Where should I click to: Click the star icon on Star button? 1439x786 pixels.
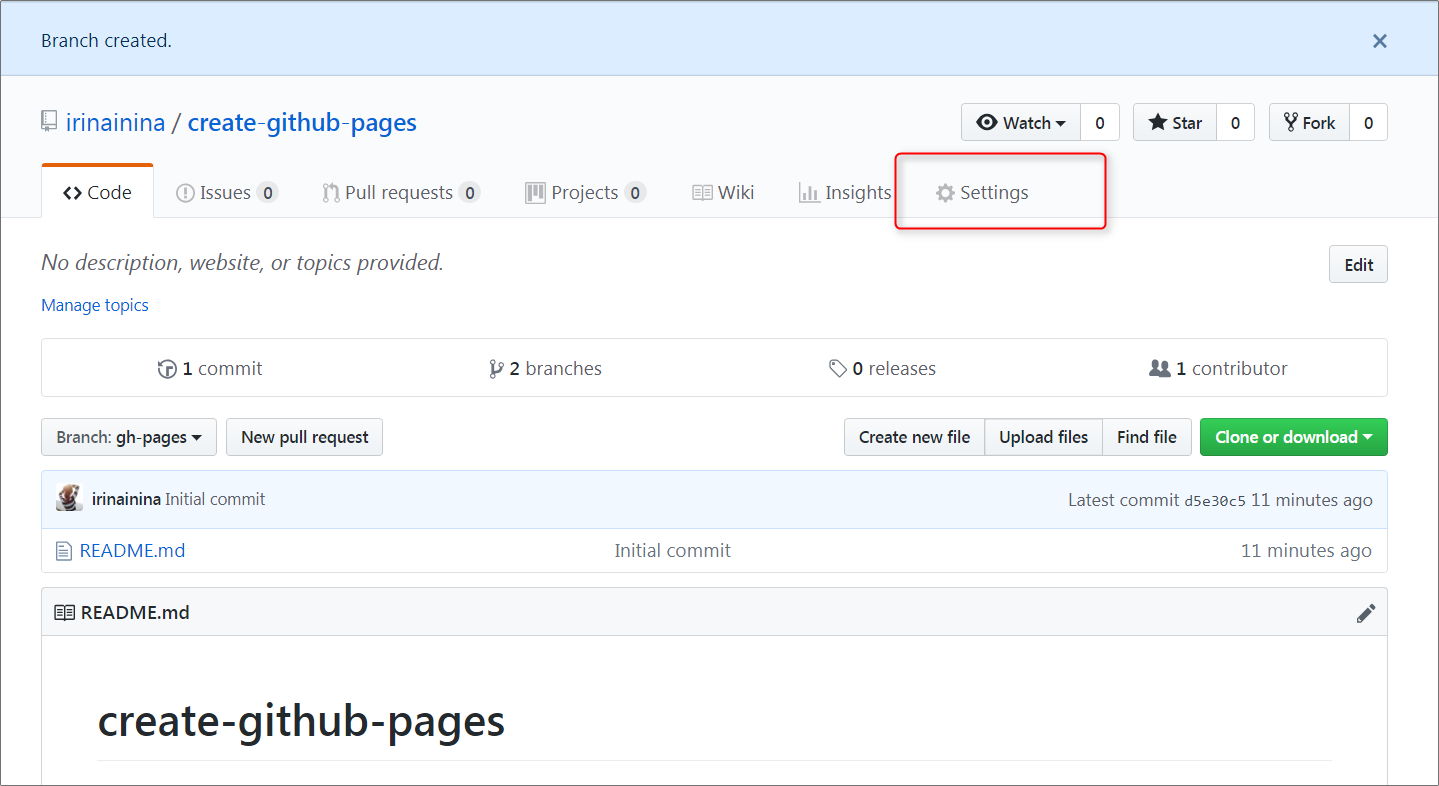click(x=1158, y=122)
